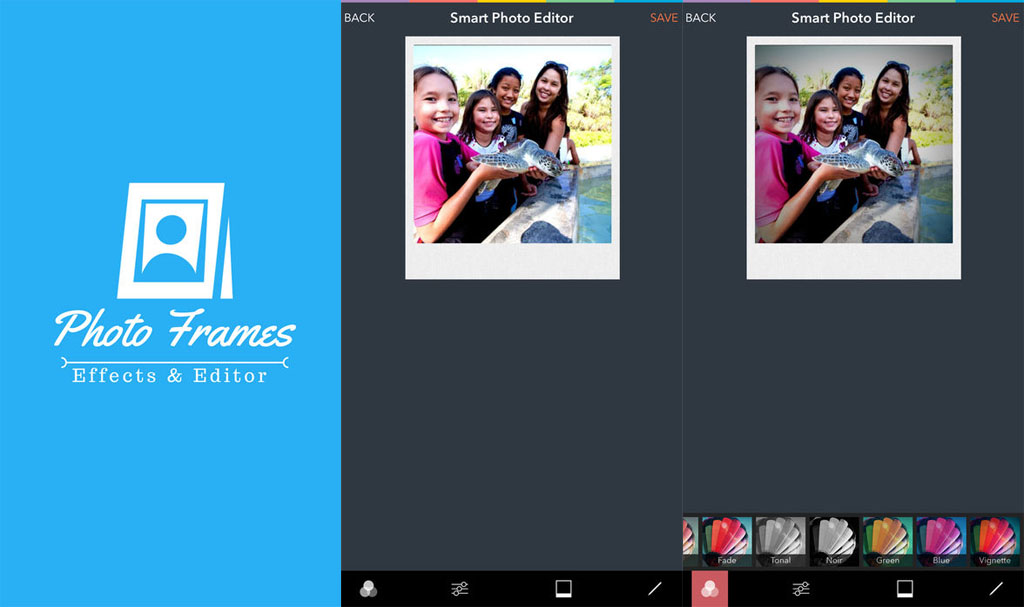Apply the Blue filter
Viewport: 1024px width, 607px height.
point(941,541)
